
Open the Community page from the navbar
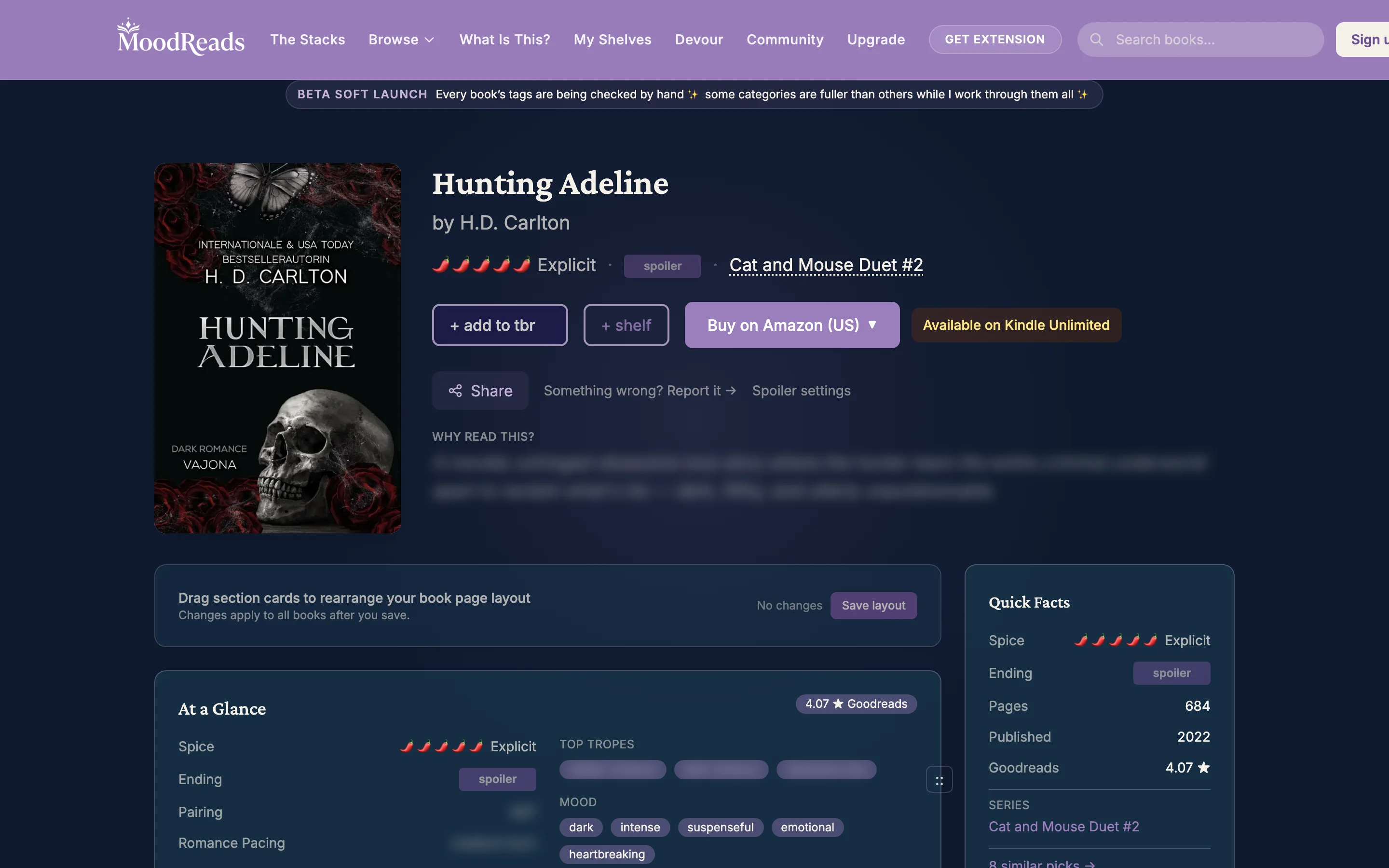click(785, 39)
